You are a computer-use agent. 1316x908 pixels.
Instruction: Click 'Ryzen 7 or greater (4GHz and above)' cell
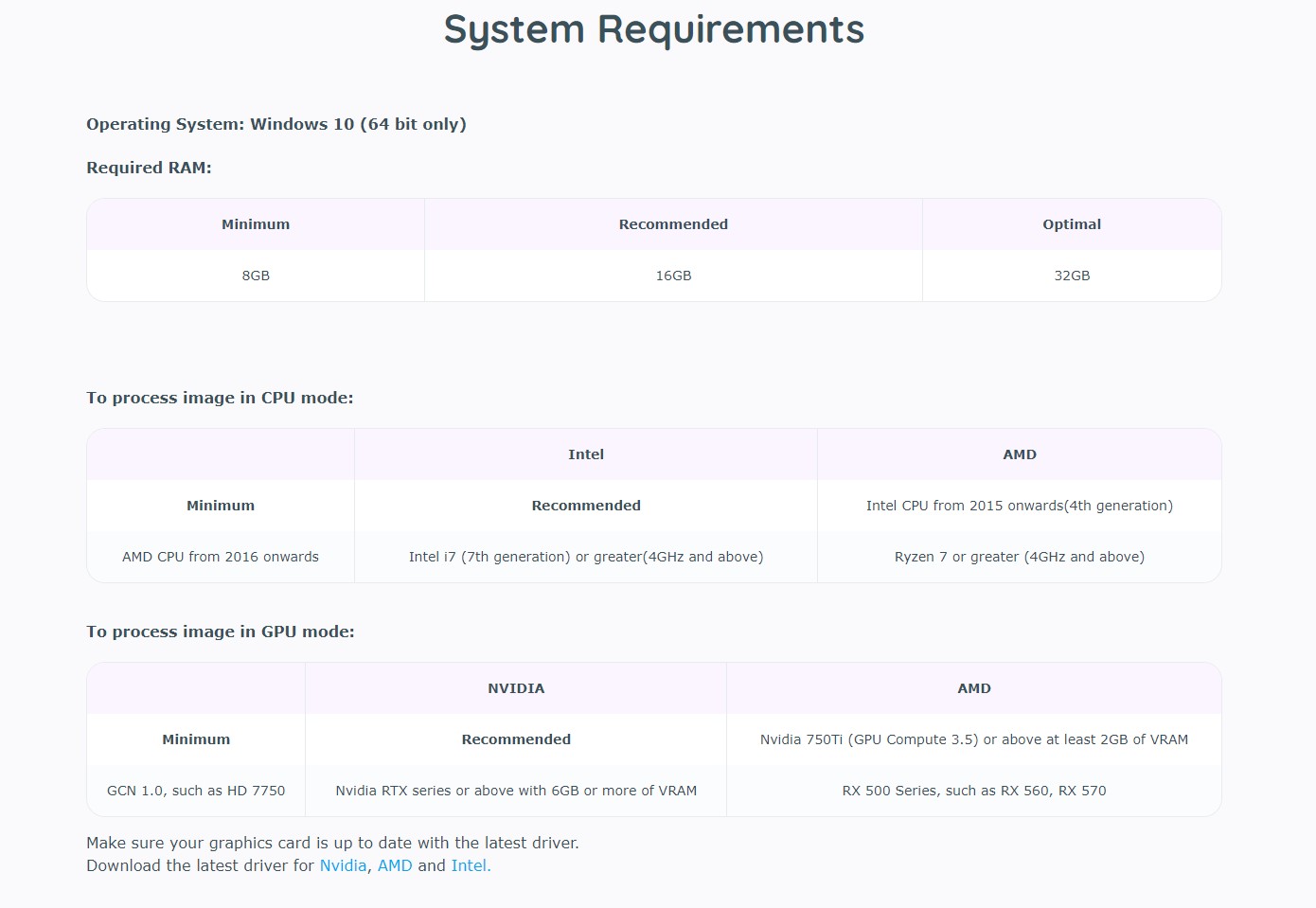click(x=1020, y=557)
